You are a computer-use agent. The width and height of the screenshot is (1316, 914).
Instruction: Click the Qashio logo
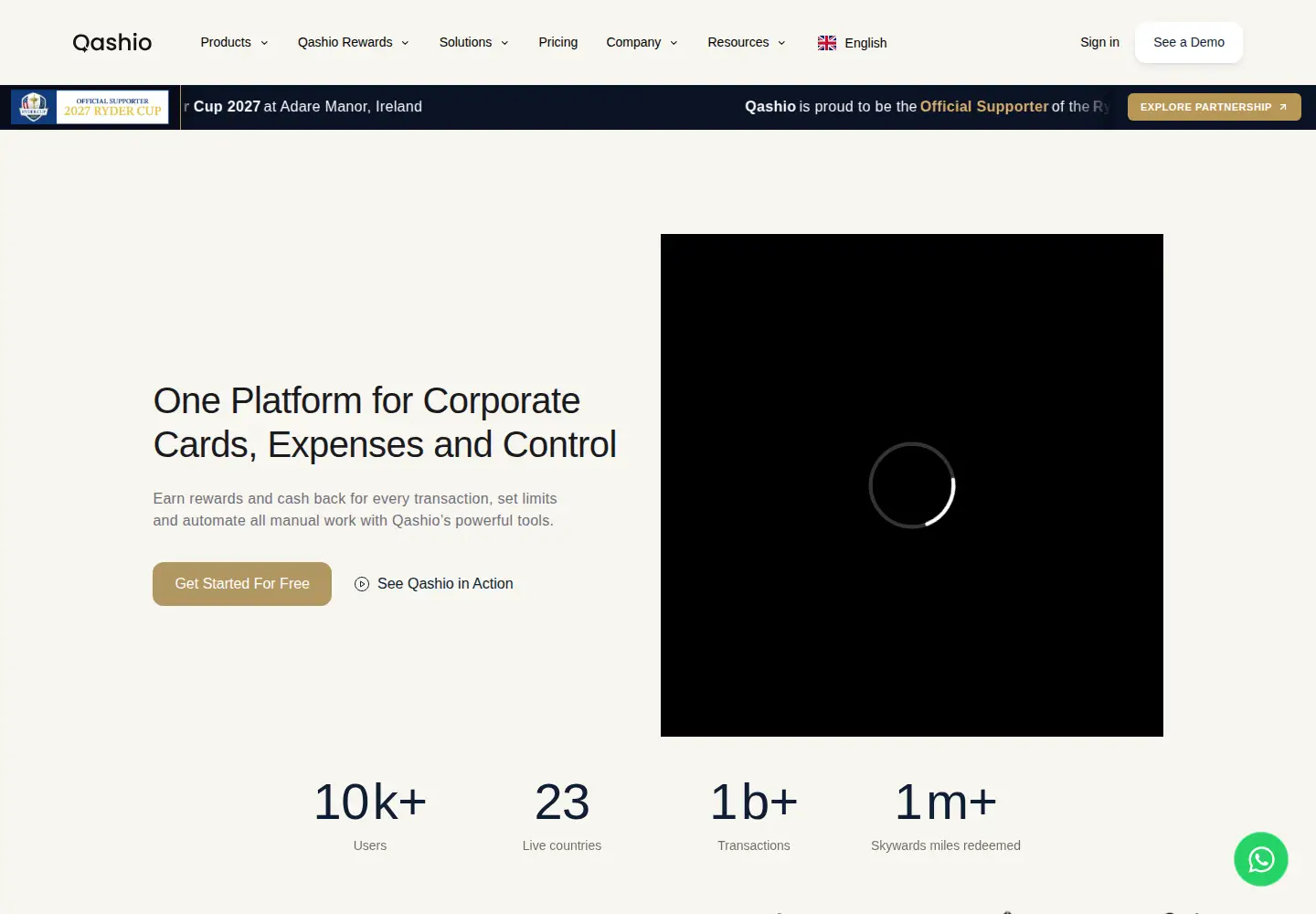point(112,42)
